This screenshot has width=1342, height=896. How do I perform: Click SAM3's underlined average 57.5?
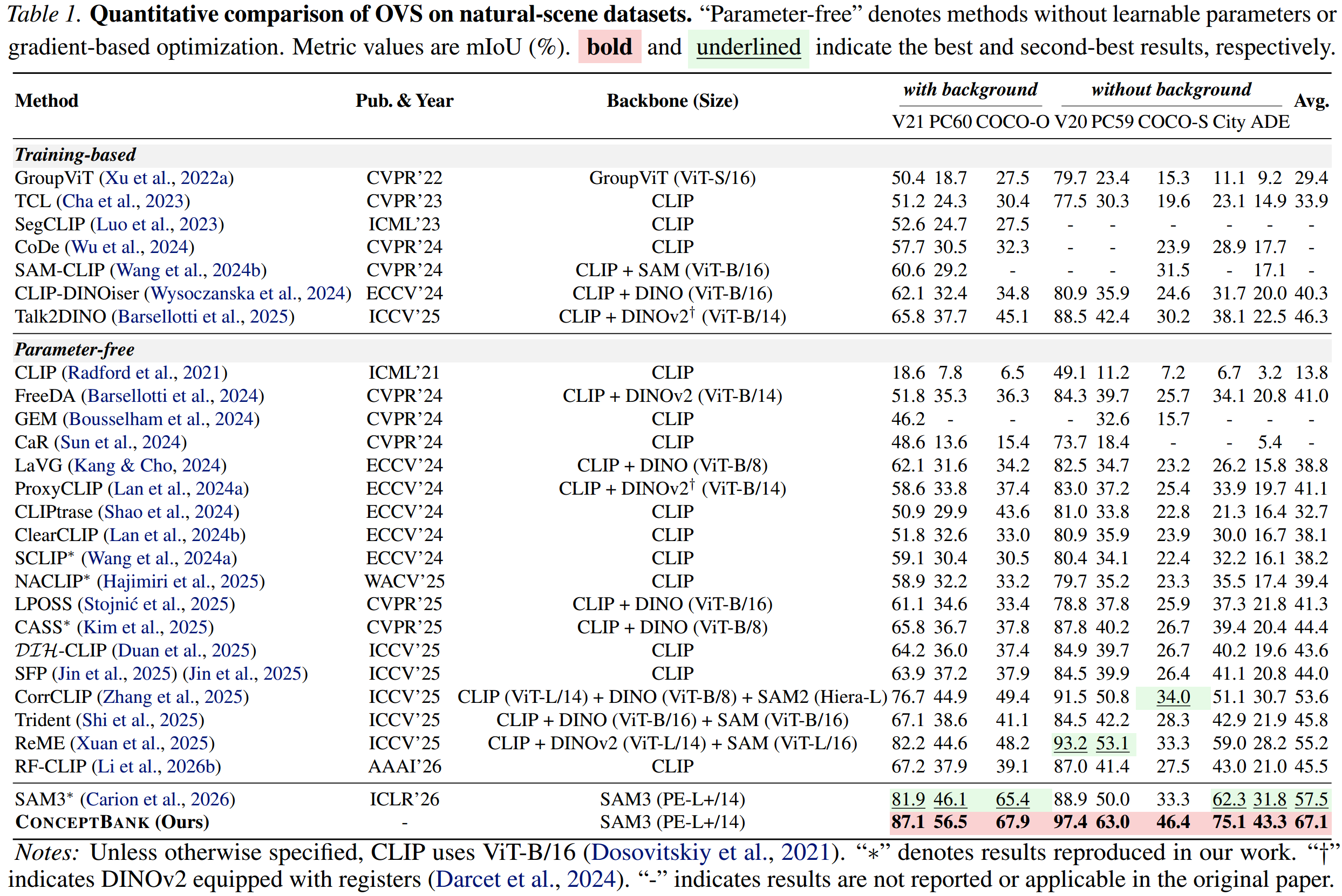point(1311,799)
